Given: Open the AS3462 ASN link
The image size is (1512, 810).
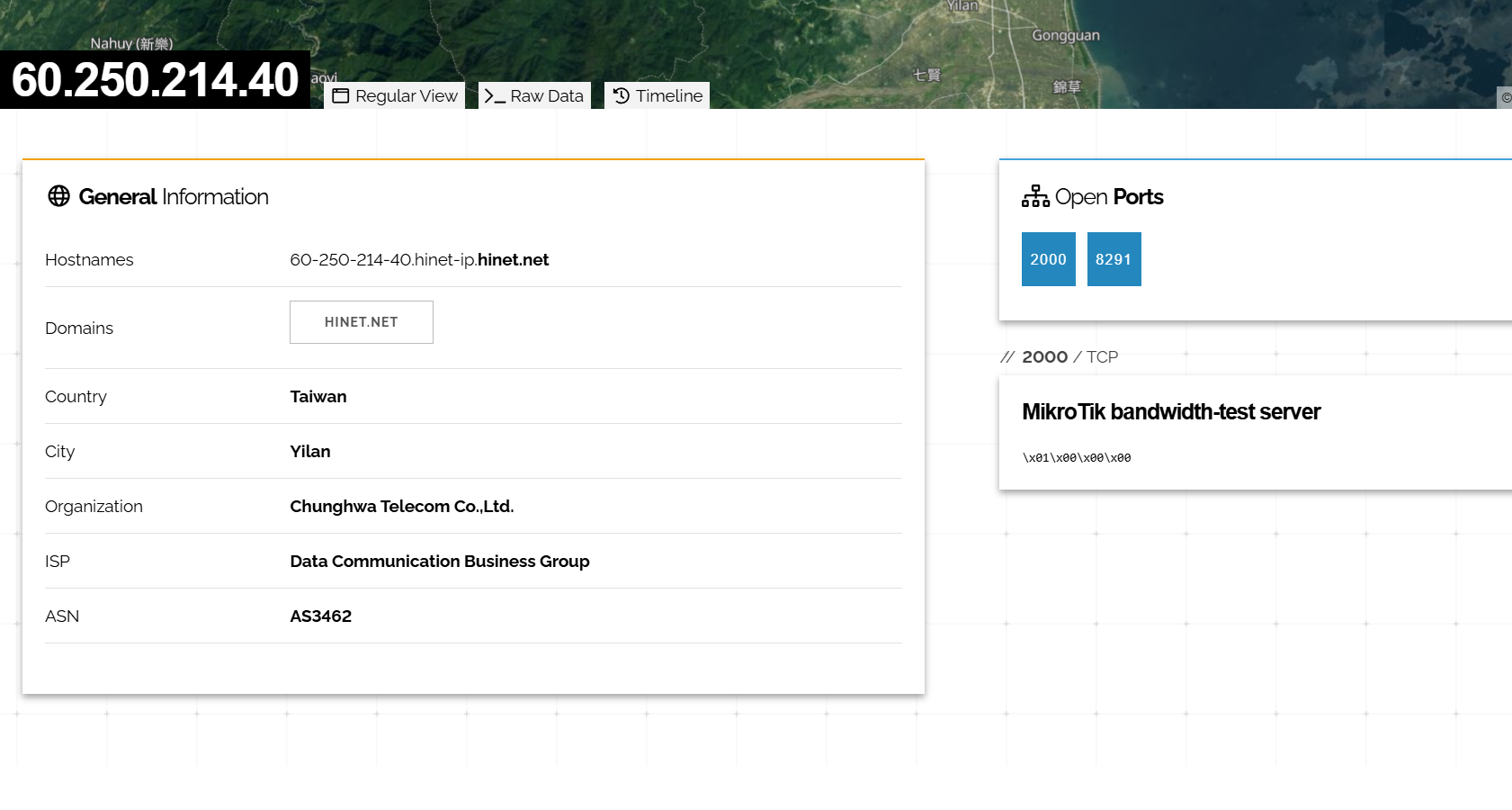Looking at the screenshot, I should point(320,616).
